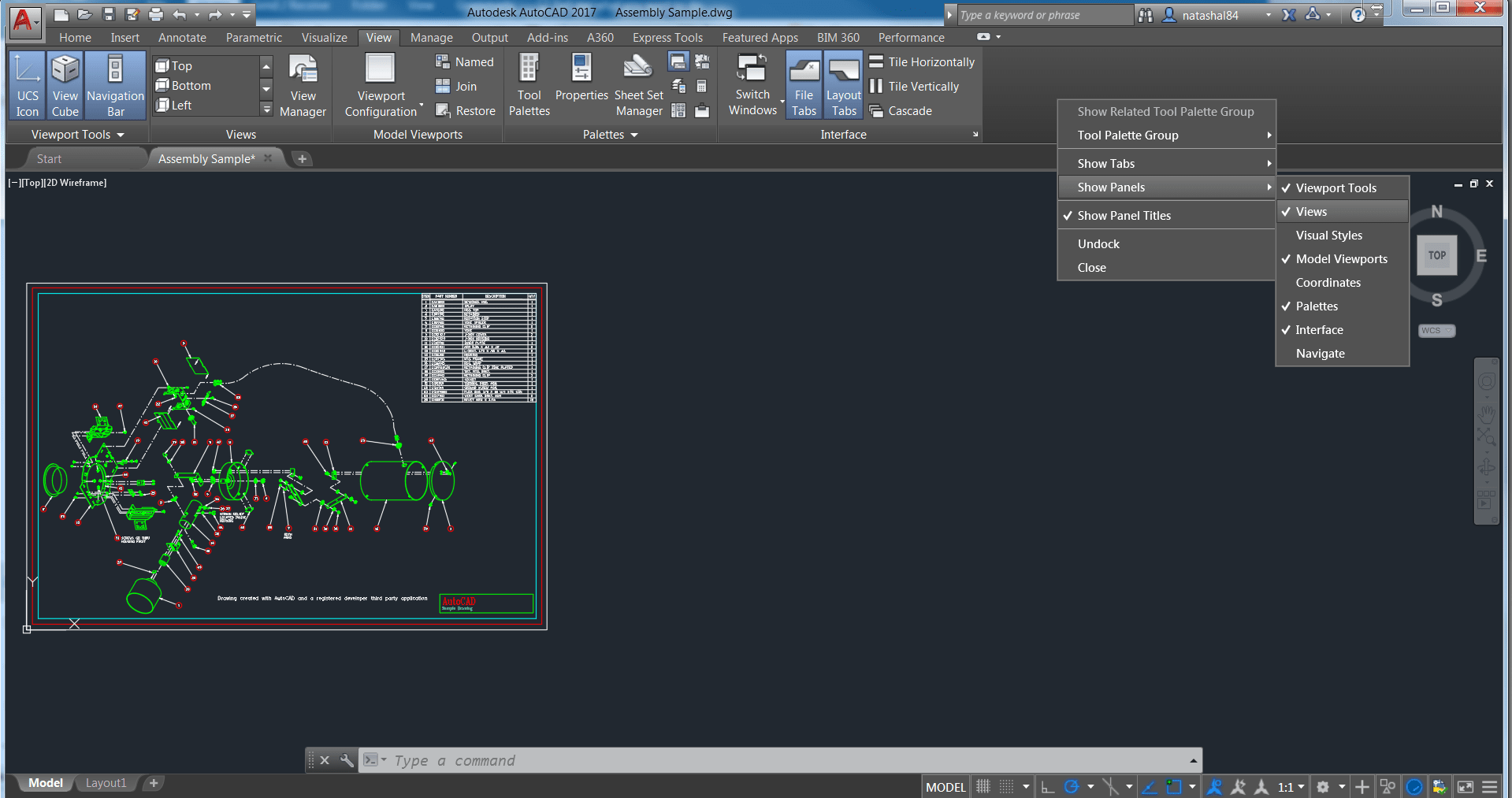This screenshot has width=1512, height=798.
Task: Click the Workspace Switching gear icon
Action: pos(1323,786)
